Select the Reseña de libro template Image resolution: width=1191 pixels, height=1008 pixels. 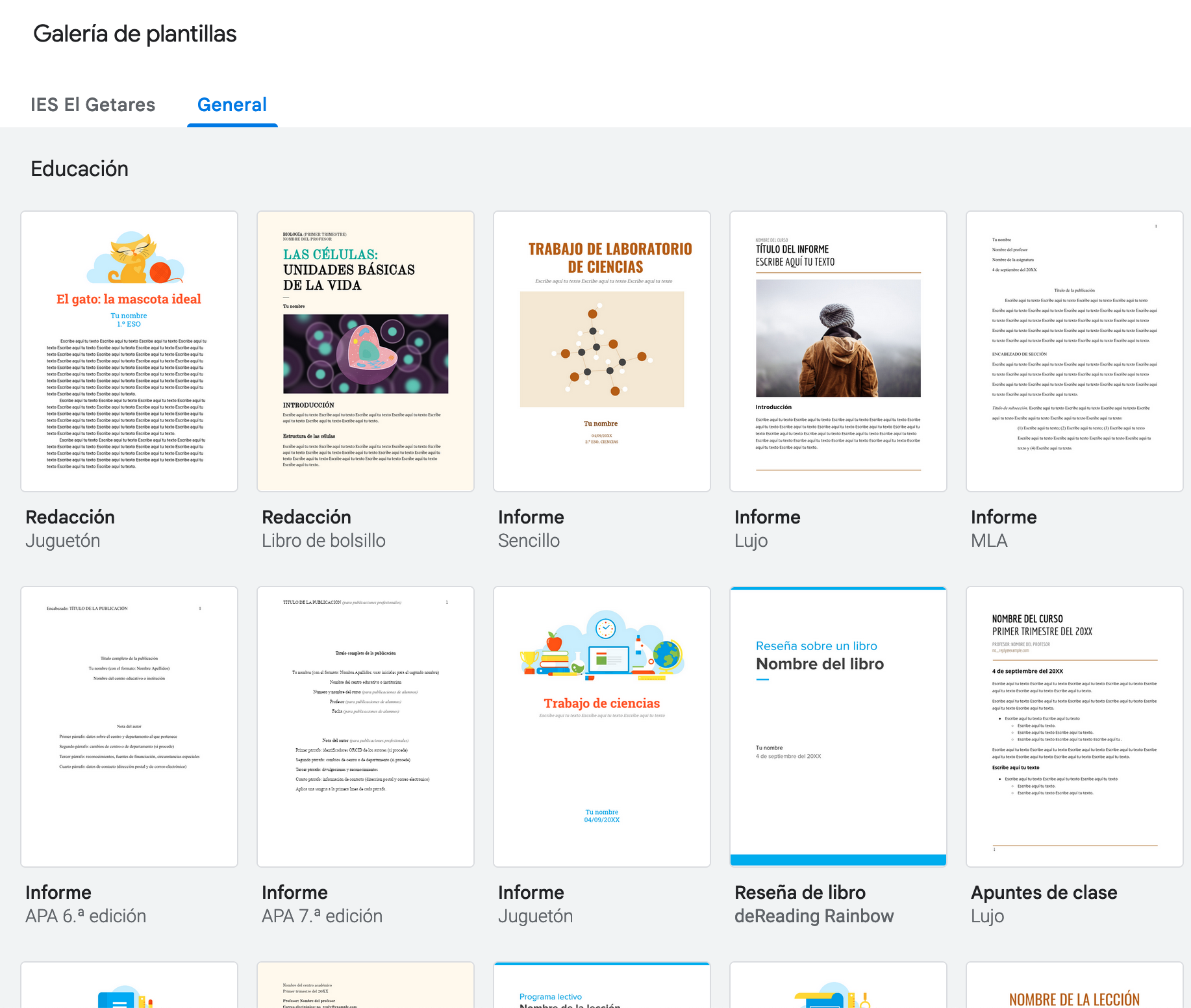pyautogui.click(x=838, y=726)
